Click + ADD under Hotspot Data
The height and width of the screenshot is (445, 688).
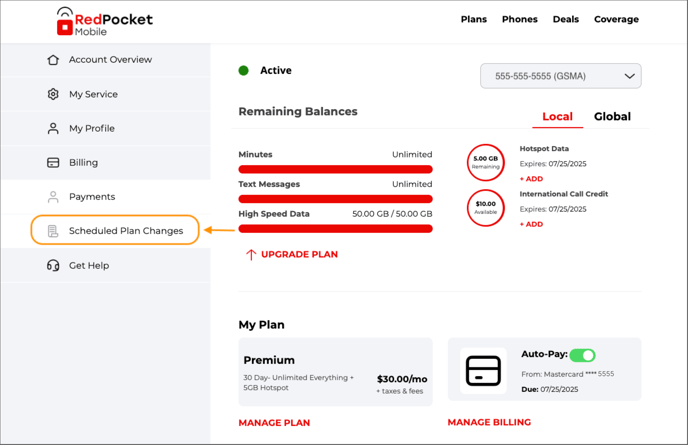tap(531, 179)
